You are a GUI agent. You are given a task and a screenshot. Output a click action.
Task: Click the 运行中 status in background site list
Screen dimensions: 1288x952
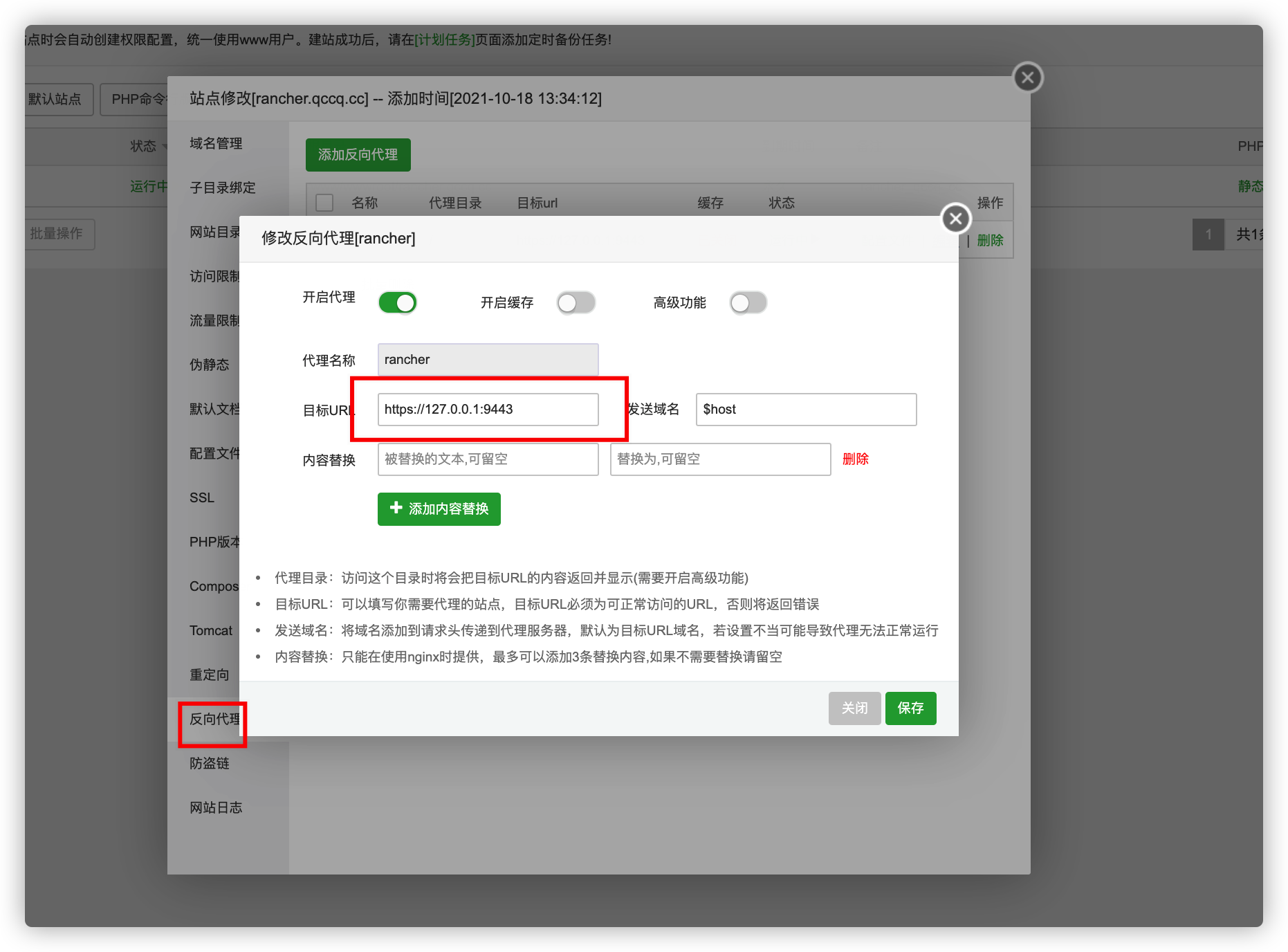pos(149,187)
